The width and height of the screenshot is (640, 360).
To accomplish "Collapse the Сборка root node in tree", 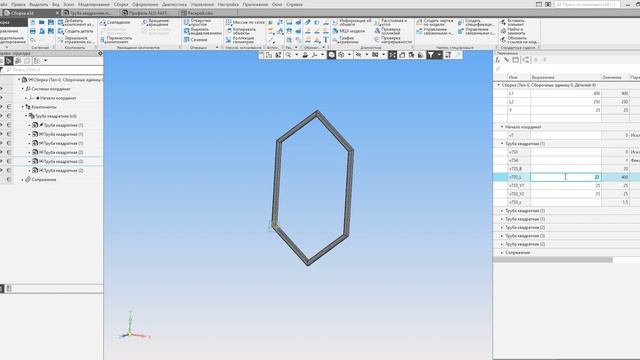I will point(19,80).
